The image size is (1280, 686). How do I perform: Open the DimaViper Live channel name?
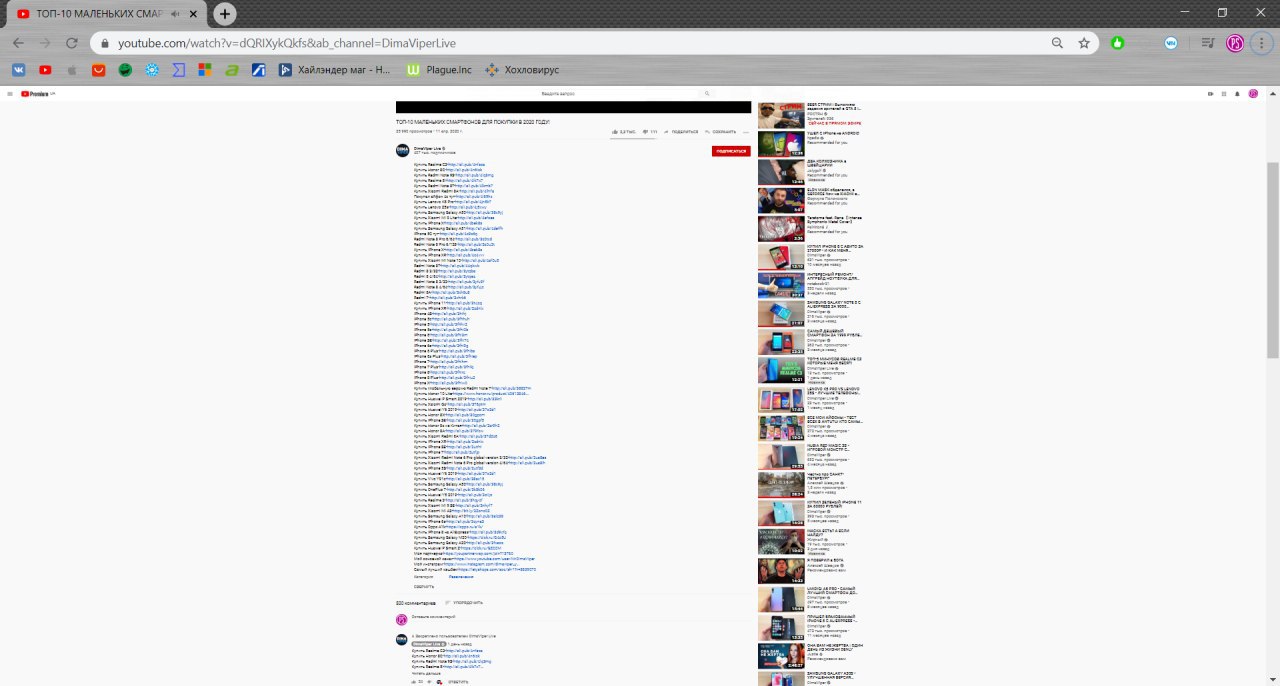point(429,147)
